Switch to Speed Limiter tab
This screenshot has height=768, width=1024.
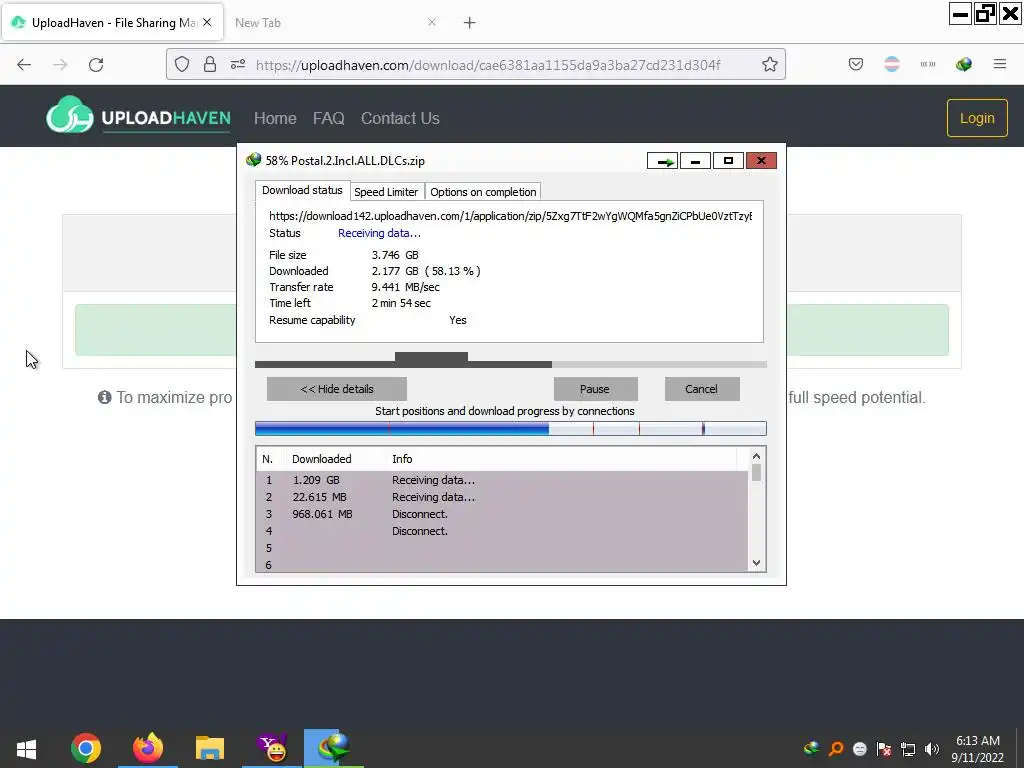tap(386, 192)
